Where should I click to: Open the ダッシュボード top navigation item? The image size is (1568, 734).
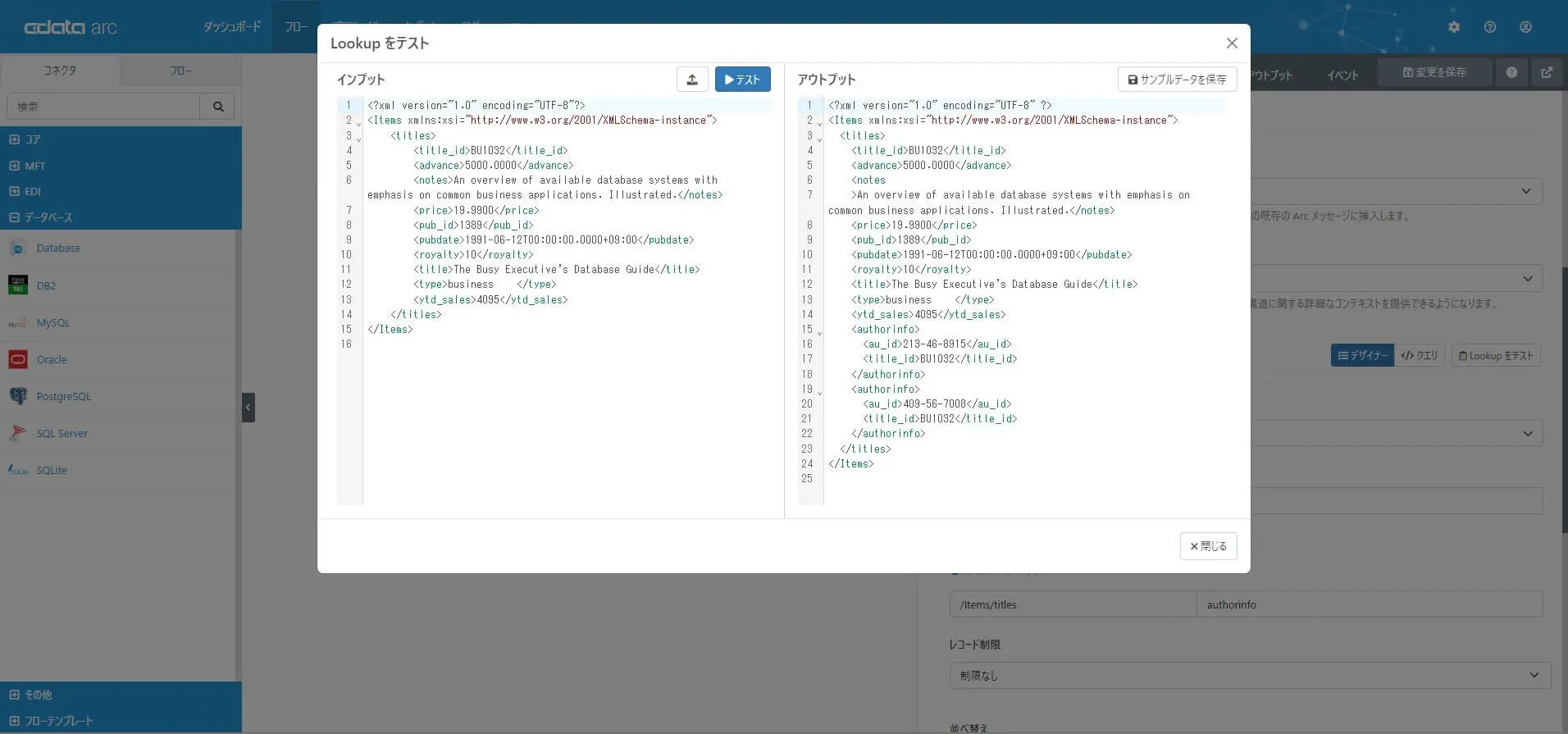[x=232, y=27]
